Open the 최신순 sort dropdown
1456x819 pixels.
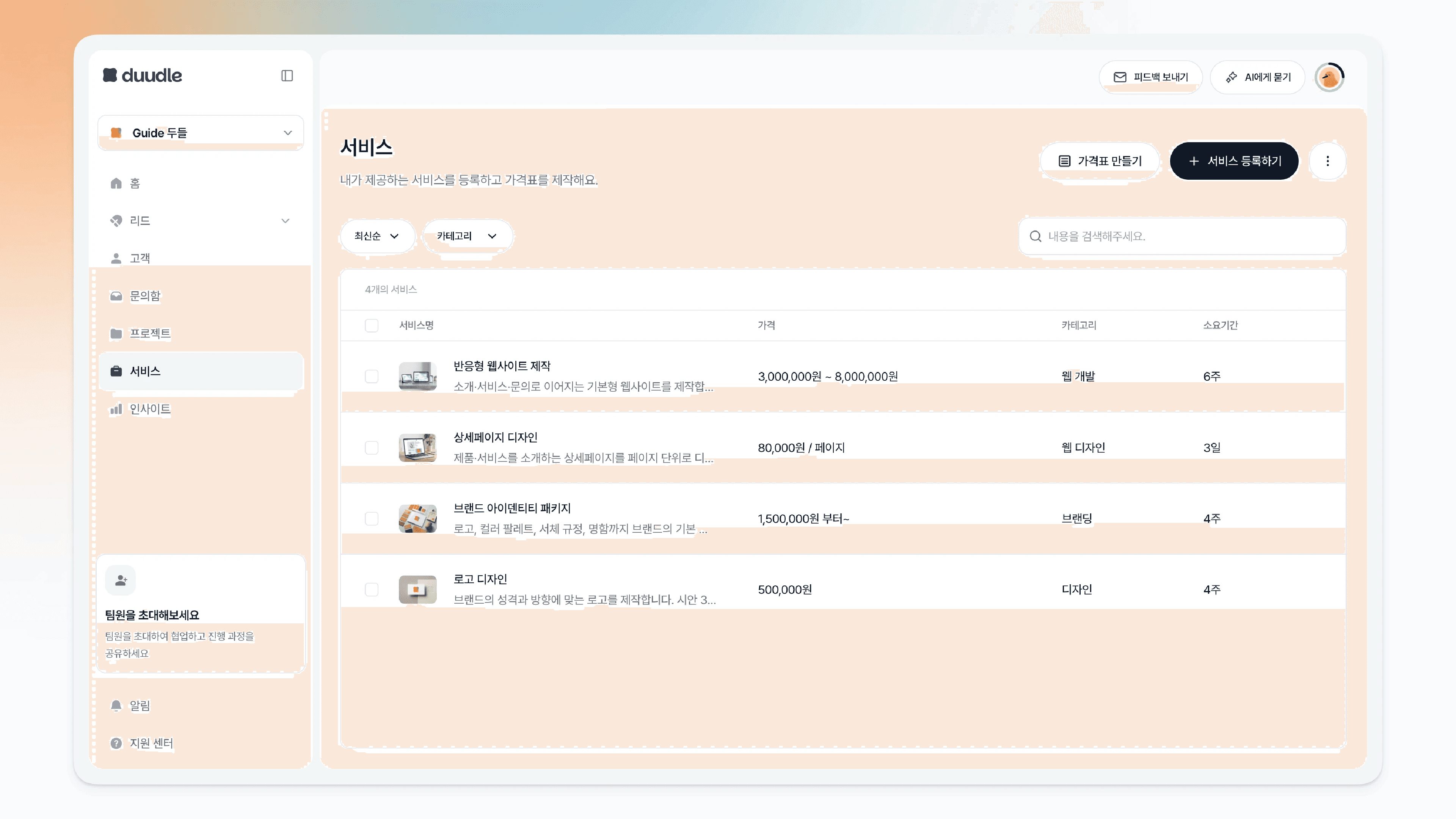click(377, 236)
